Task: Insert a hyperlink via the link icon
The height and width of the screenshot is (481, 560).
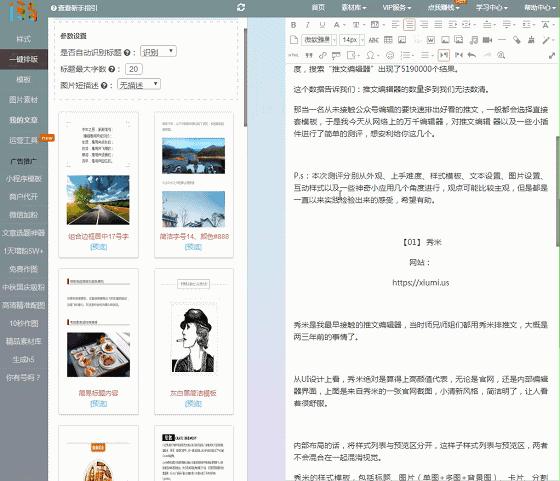Action: (322, 55)
